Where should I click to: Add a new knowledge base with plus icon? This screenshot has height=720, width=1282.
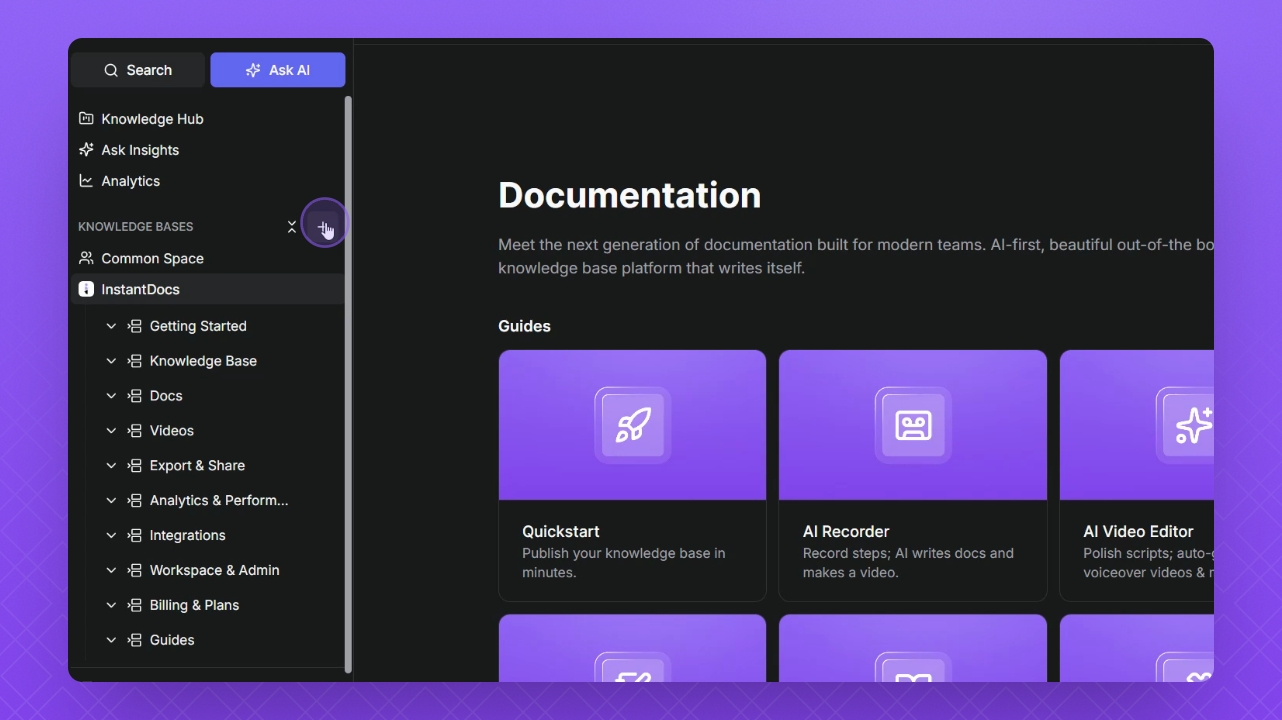click(322, 228)
